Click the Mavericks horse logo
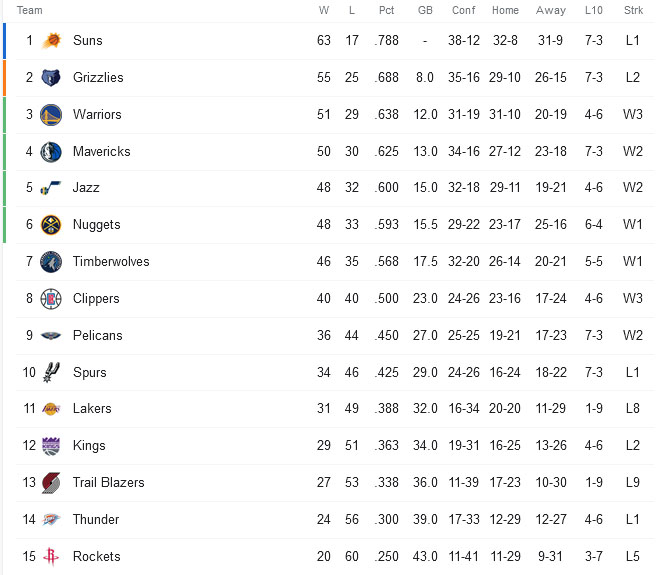 [51, 152]
